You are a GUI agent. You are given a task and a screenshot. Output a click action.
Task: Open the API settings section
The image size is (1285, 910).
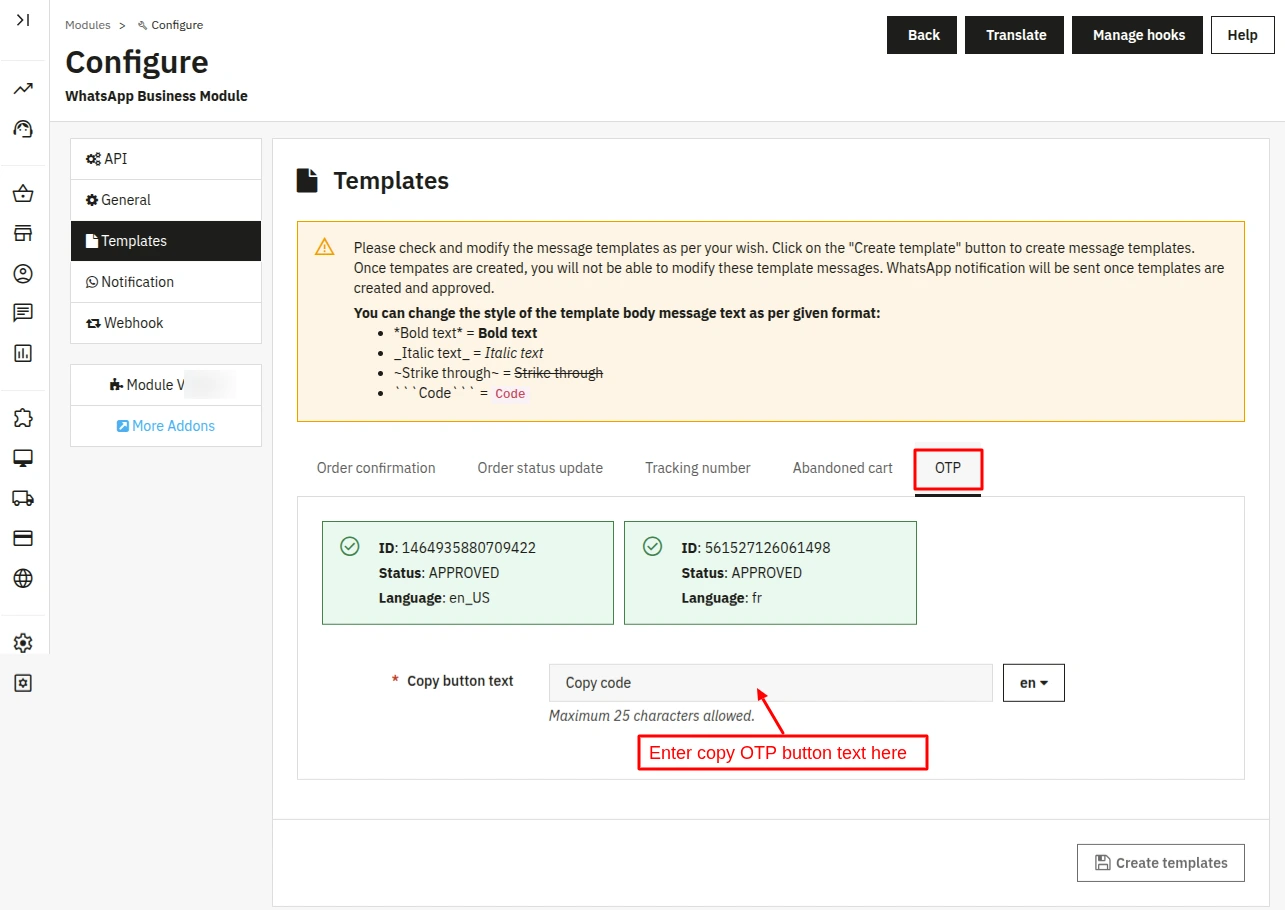[166, 159]
